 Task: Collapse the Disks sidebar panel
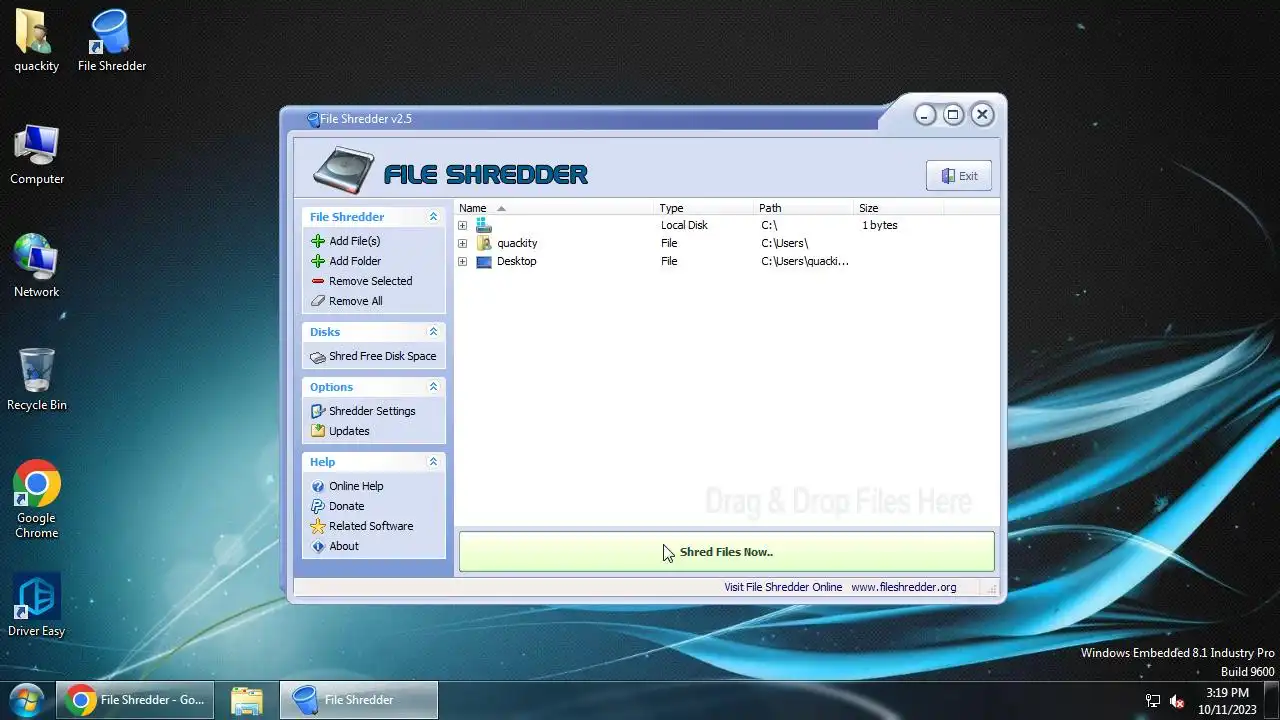coord(433,332)
